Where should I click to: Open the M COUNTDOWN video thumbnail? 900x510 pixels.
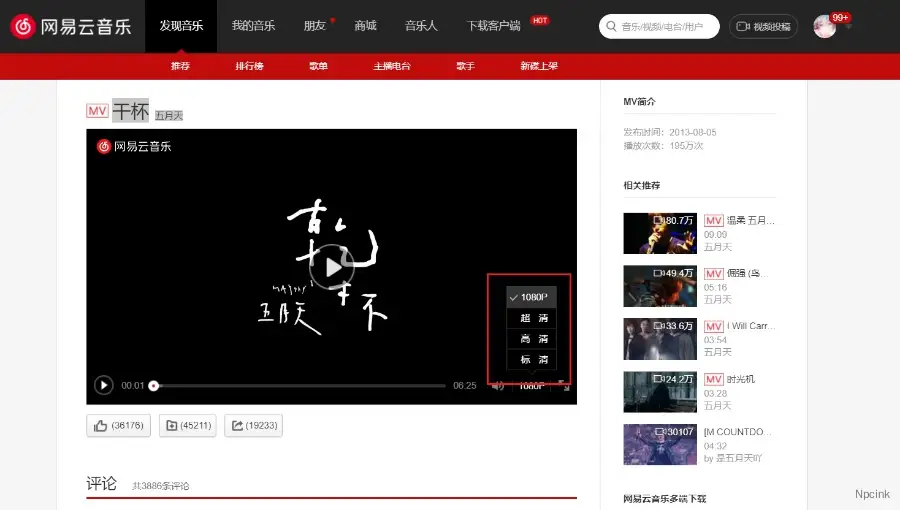click(x=660, y=445)
